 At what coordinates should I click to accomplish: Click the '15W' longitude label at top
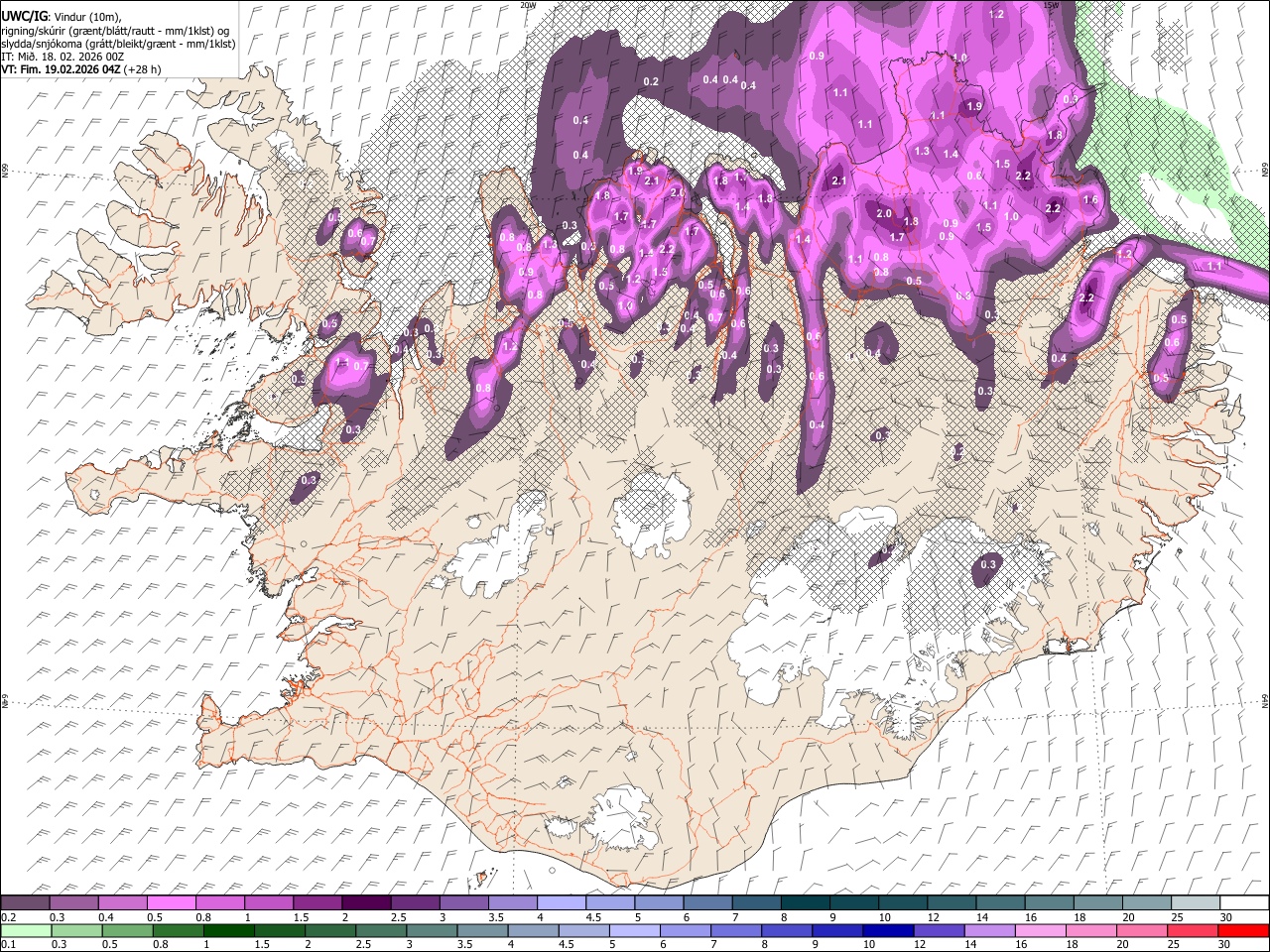(1051, 5)
